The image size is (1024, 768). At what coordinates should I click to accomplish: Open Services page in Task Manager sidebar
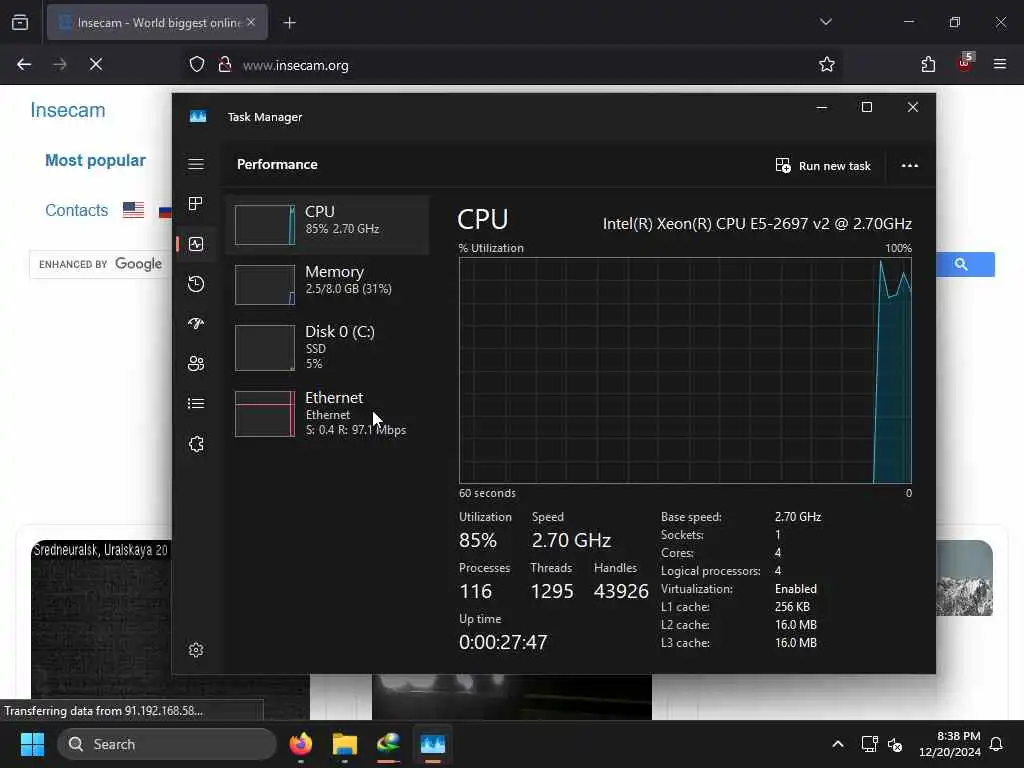pos(196,444)
